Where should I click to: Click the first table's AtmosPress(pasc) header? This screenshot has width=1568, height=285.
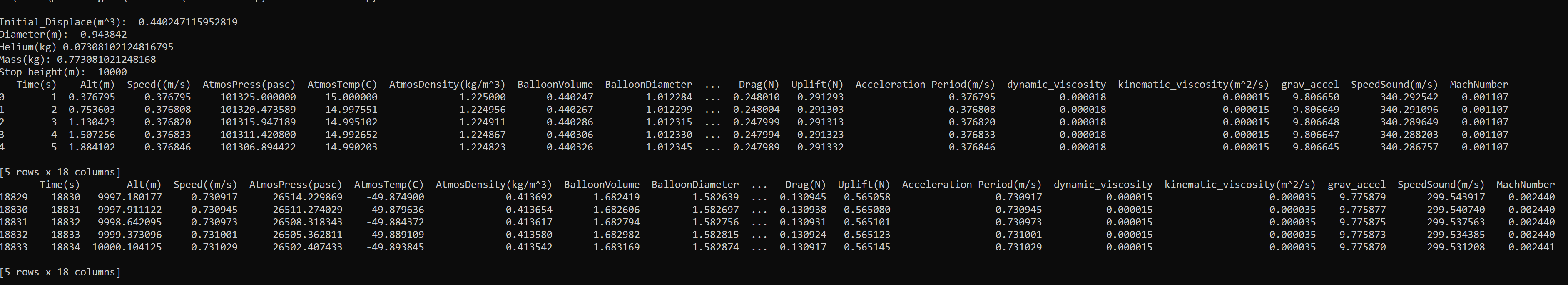click(249, 85)
